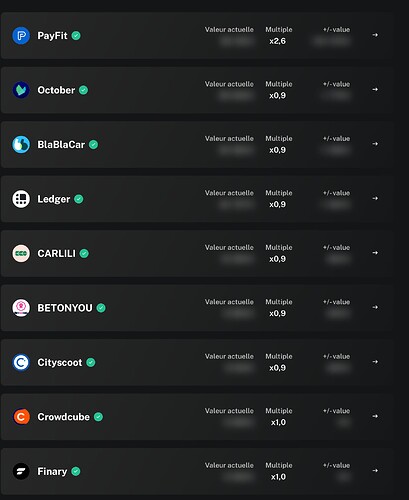This screenshot has width=409, height=500.
Task: Open PayFit details with the arrow
Action: [x=375, y=35]
